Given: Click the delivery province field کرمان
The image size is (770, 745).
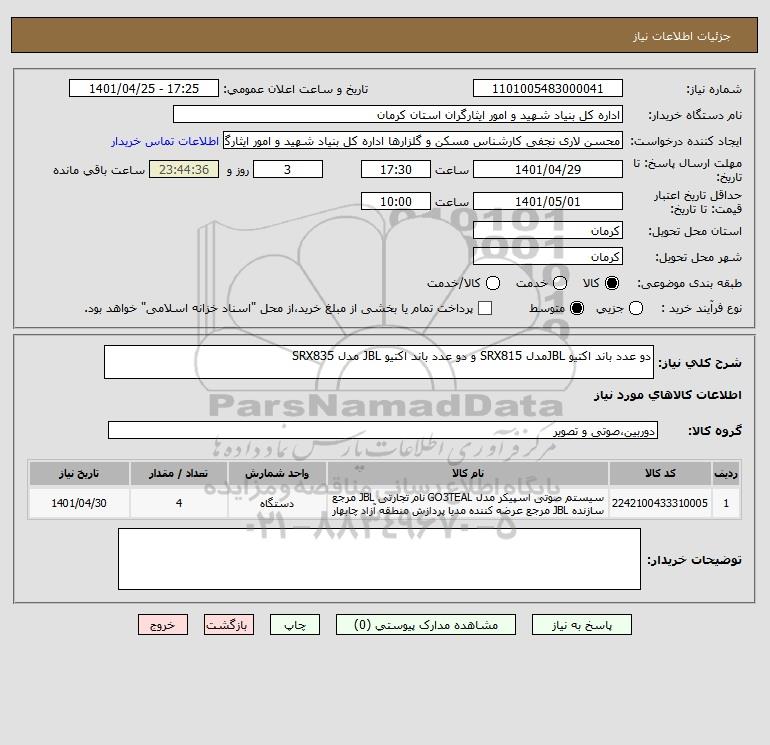Looking at the screenshot, I should tap(548, 230).
